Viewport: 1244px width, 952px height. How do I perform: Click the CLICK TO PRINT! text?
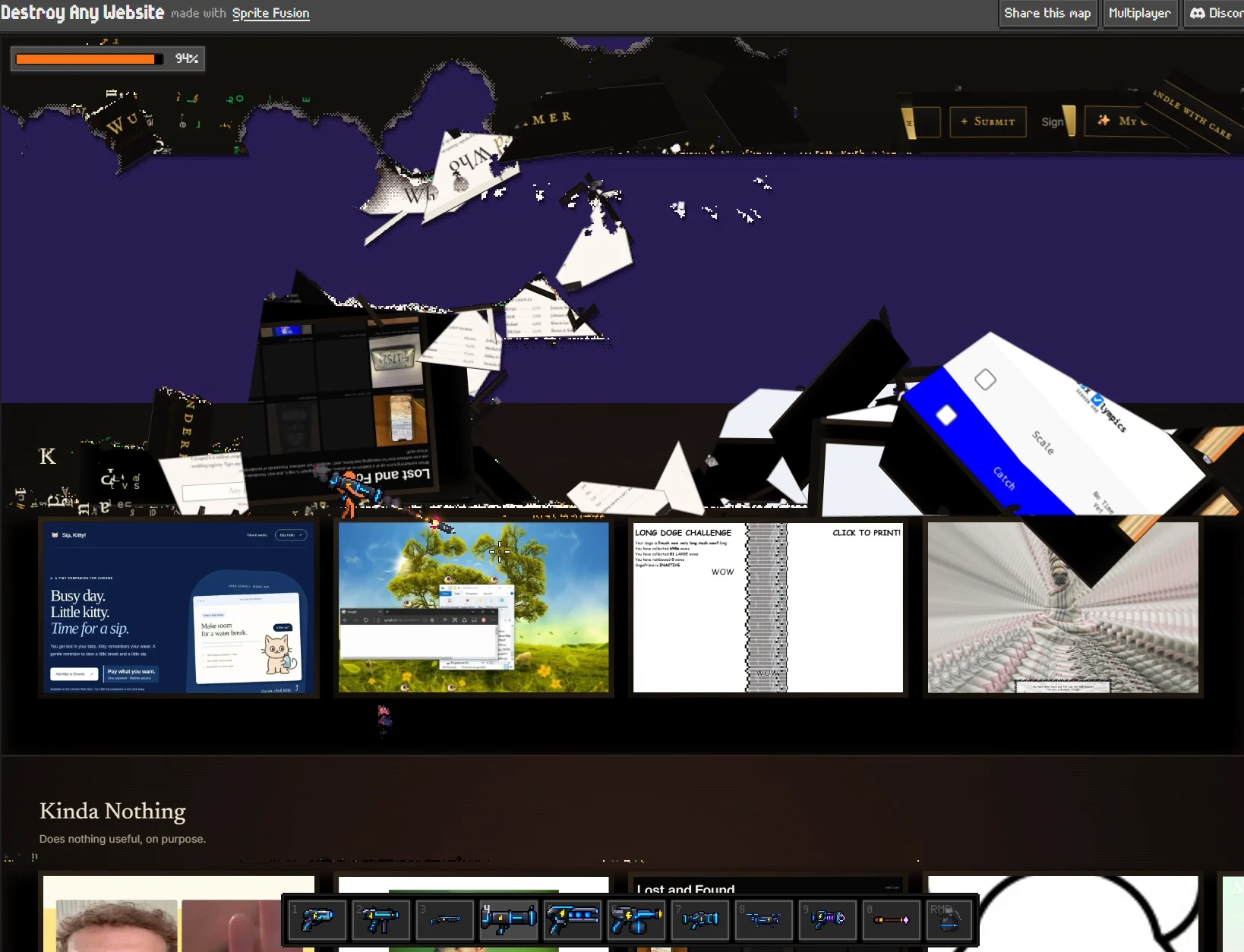click(867, 533)
